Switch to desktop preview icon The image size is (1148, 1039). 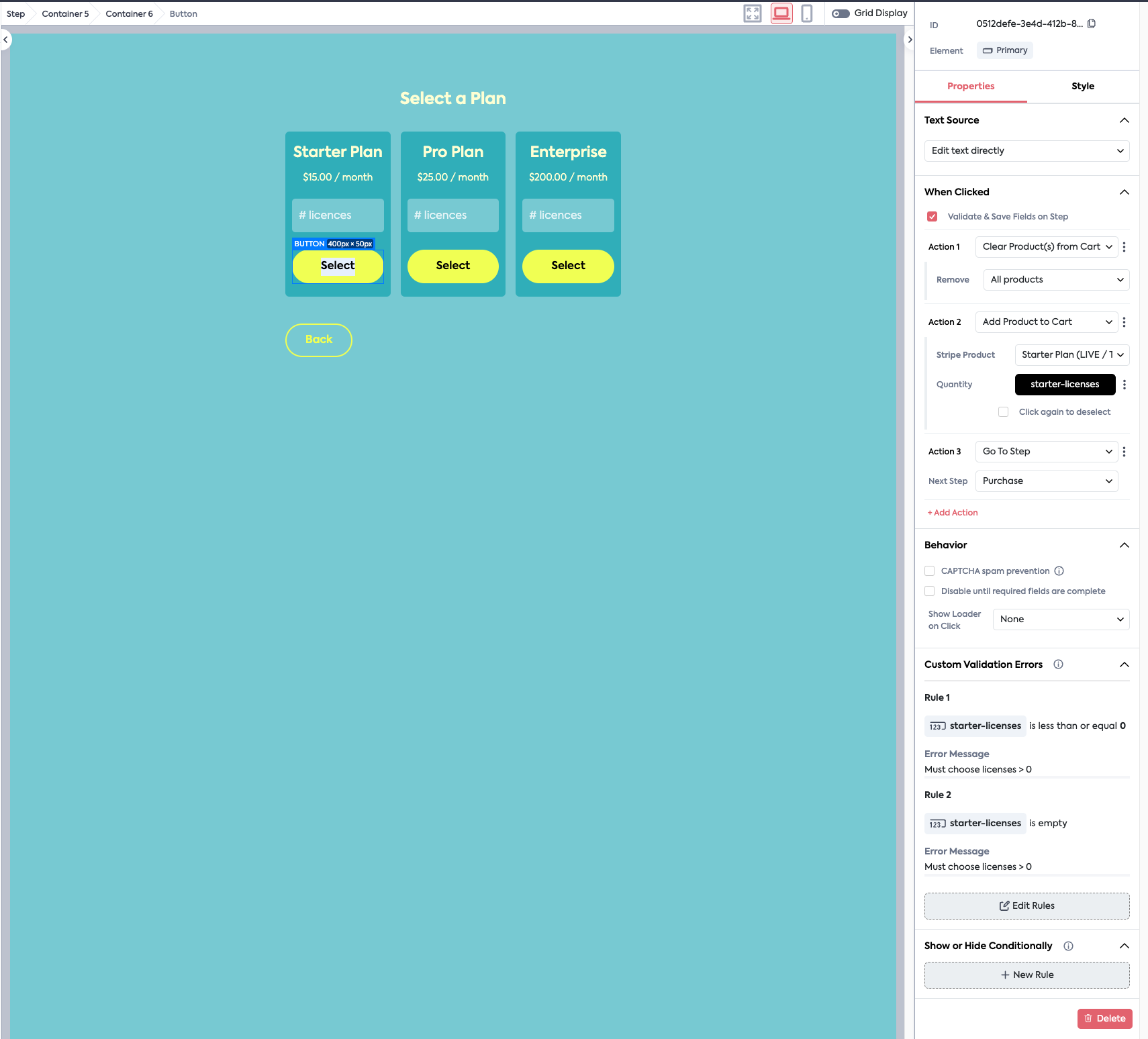781,13
